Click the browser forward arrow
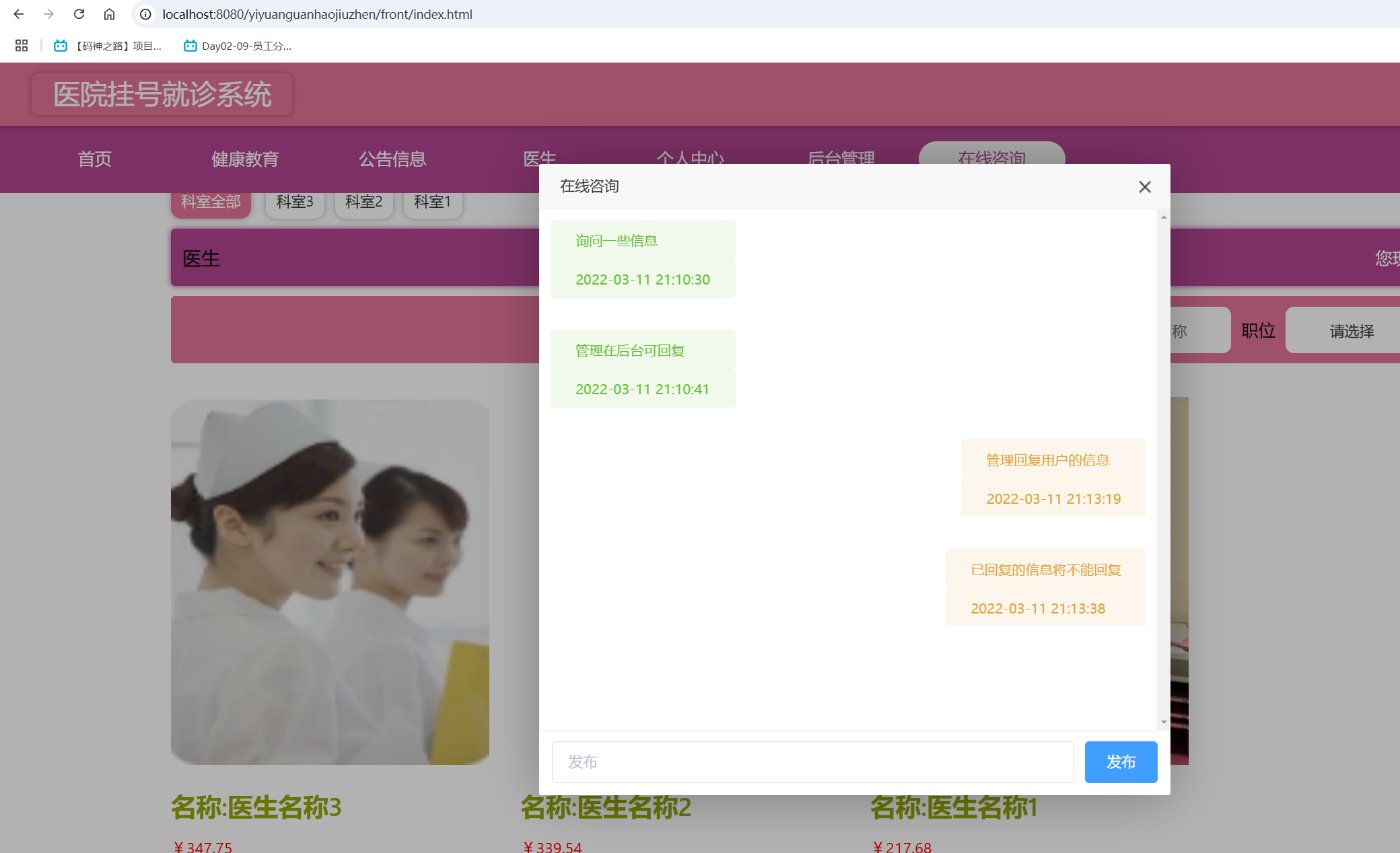Viewport: 1400px width, 853px height. click(x=48, y=14)
